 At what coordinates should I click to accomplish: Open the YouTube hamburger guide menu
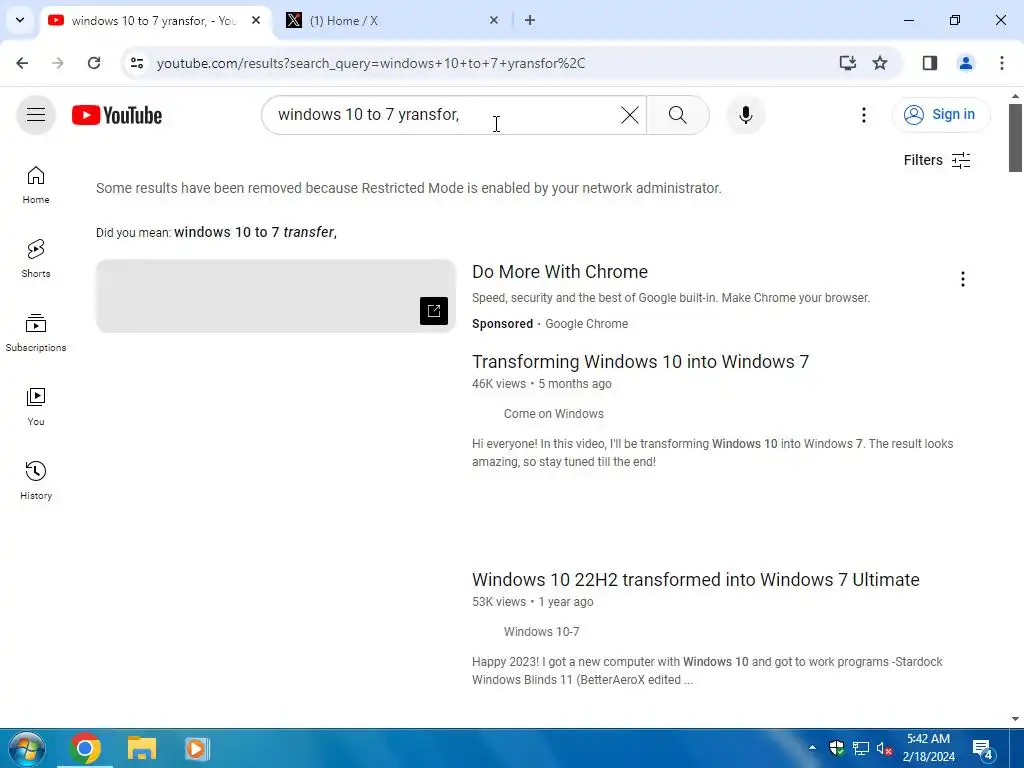[x=36, y=115]
